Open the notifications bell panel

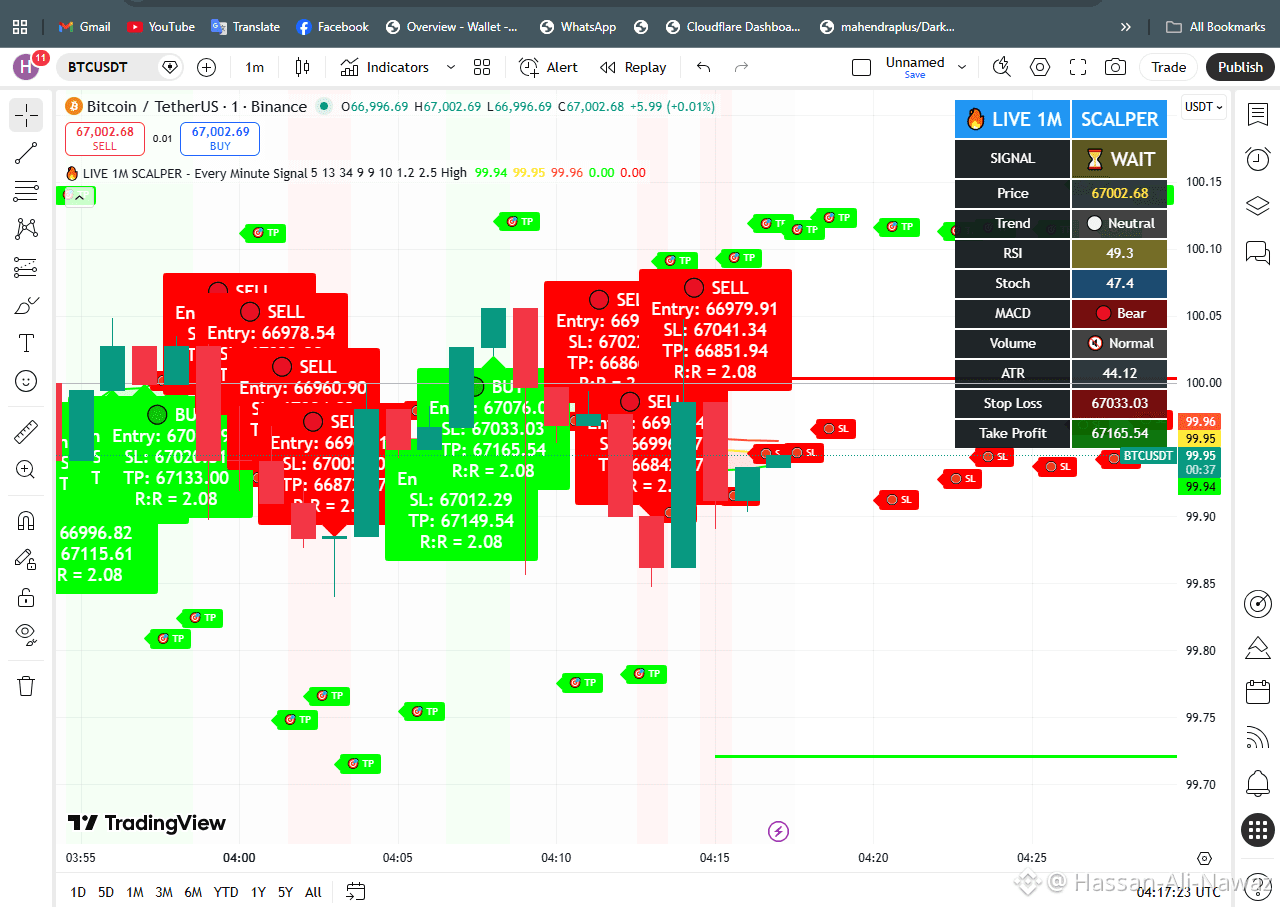pyautogui.click(x=1257, y=783)
